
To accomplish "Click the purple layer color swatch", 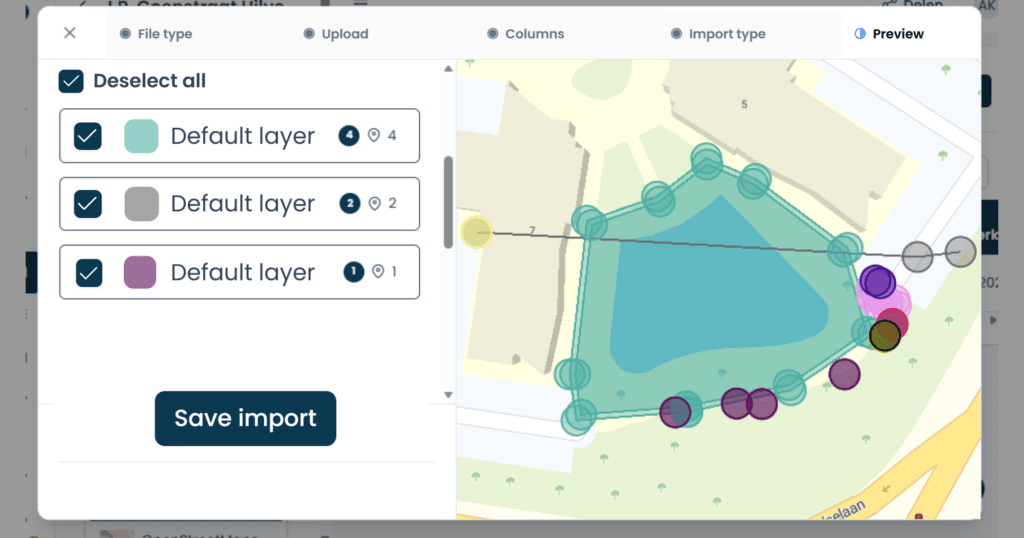I will point(140,272).
